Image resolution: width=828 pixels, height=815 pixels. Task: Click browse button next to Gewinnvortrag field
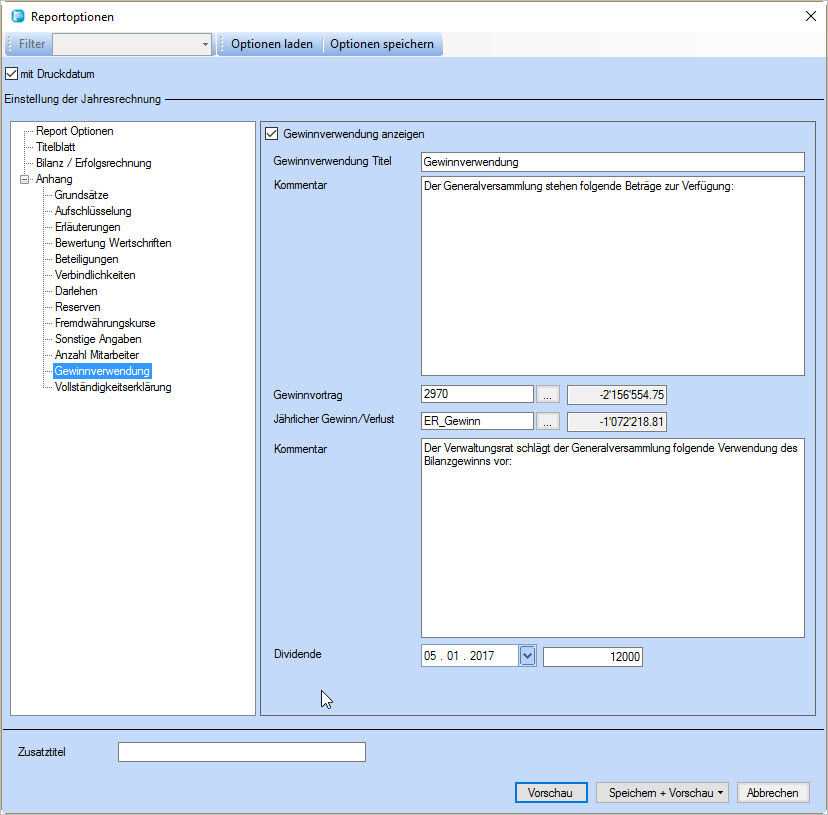tap(547, 394)
